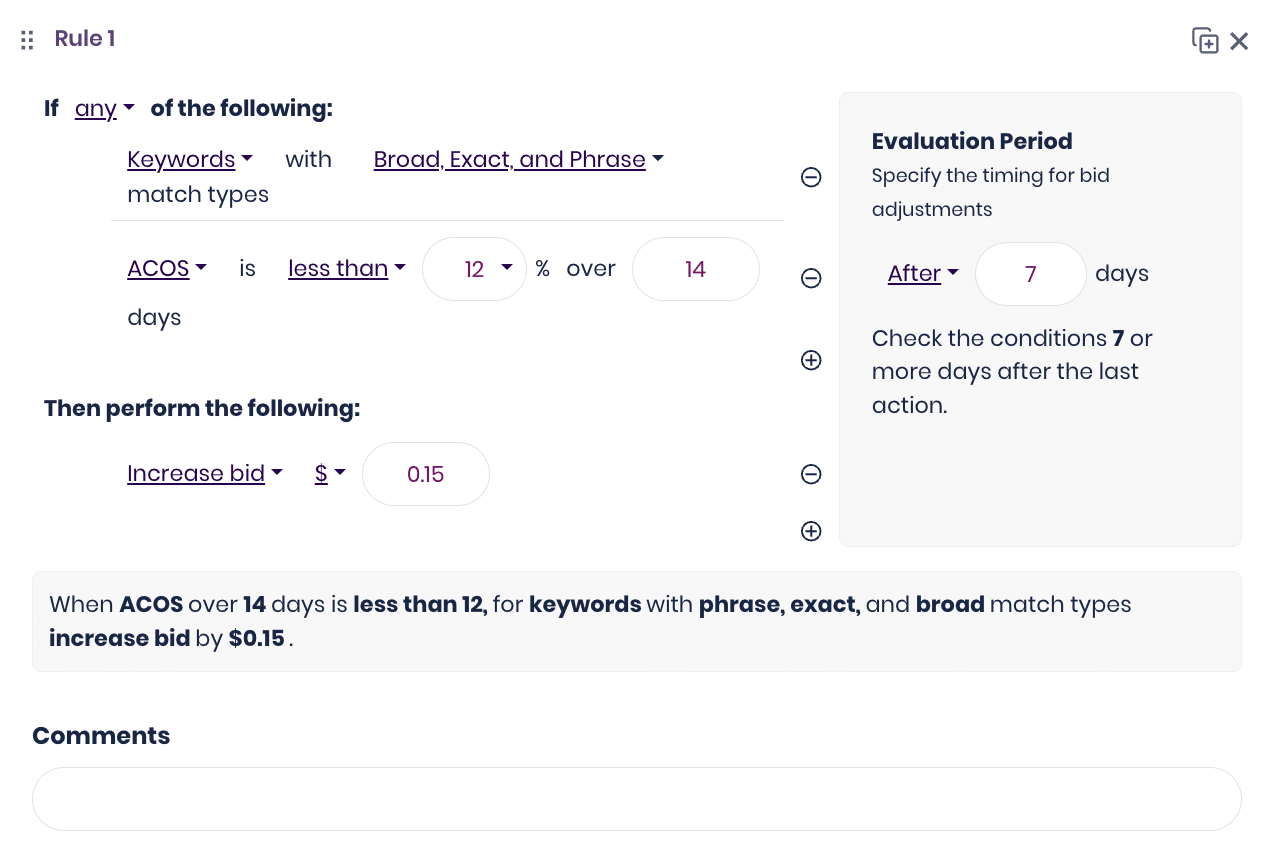This screenshot has height=856, width=1270.
Task: Switch the $ bid unit dropdown
Action: point(330,473)
